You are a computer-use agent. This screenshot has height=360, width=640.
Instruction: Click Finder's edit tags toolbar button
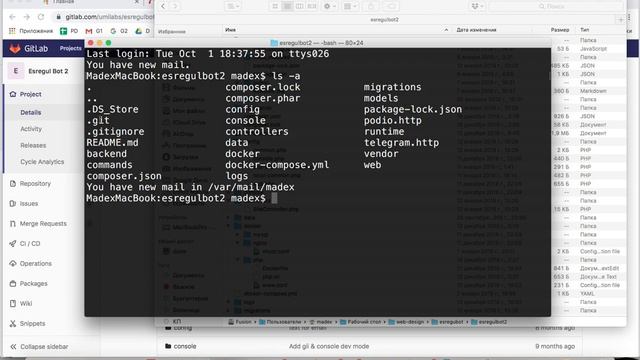(x=391, y=6)
